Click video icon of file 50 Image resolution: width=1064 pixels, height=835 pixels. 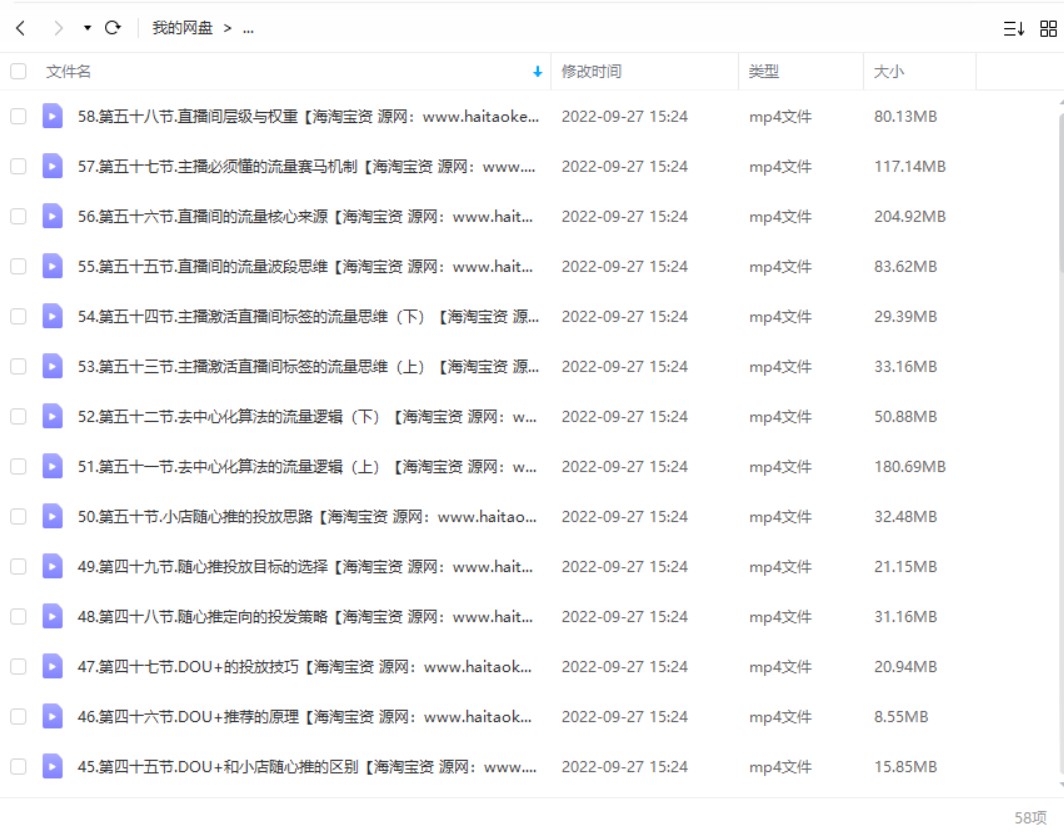[52, 516]
